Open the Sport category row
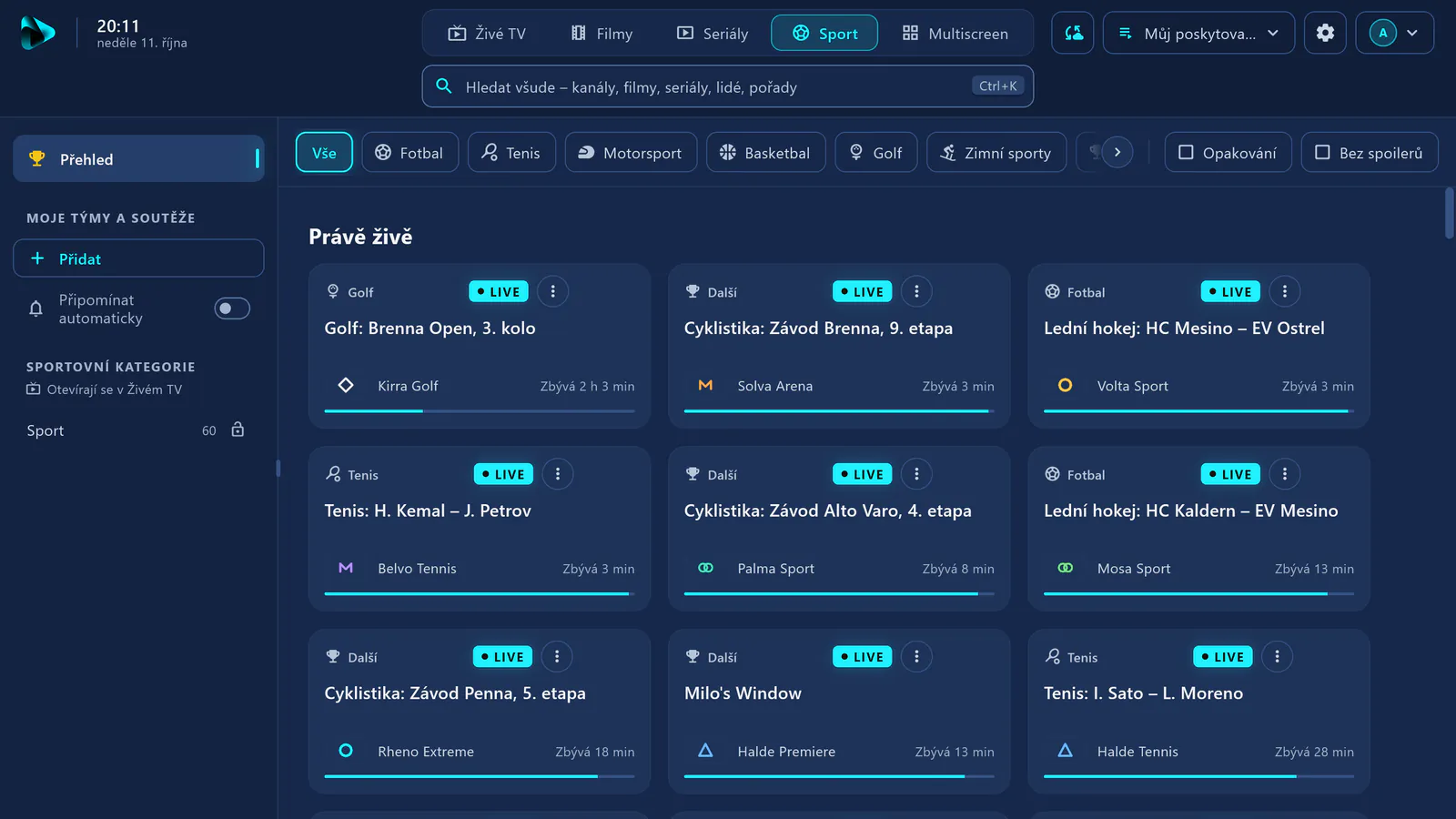The height and width of the screenshot is (819, 1456). [138, 430]
